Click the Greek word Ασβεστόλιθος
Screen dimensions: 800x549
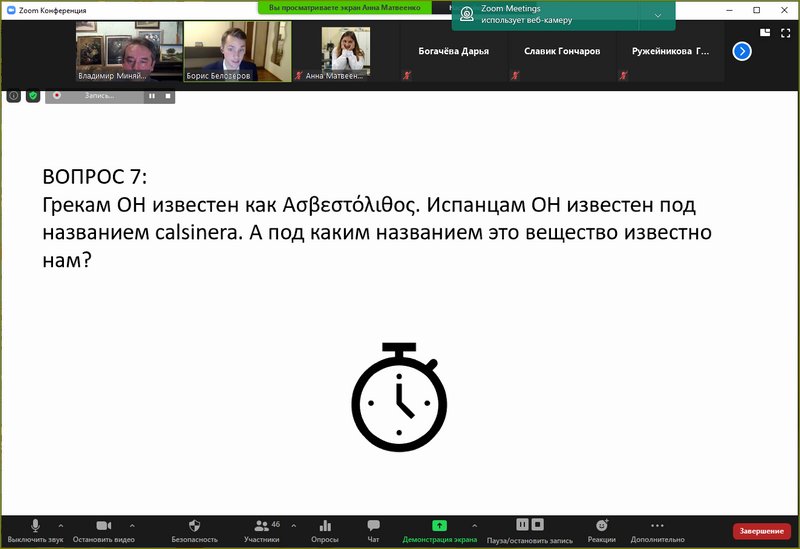tap(351, 205)
